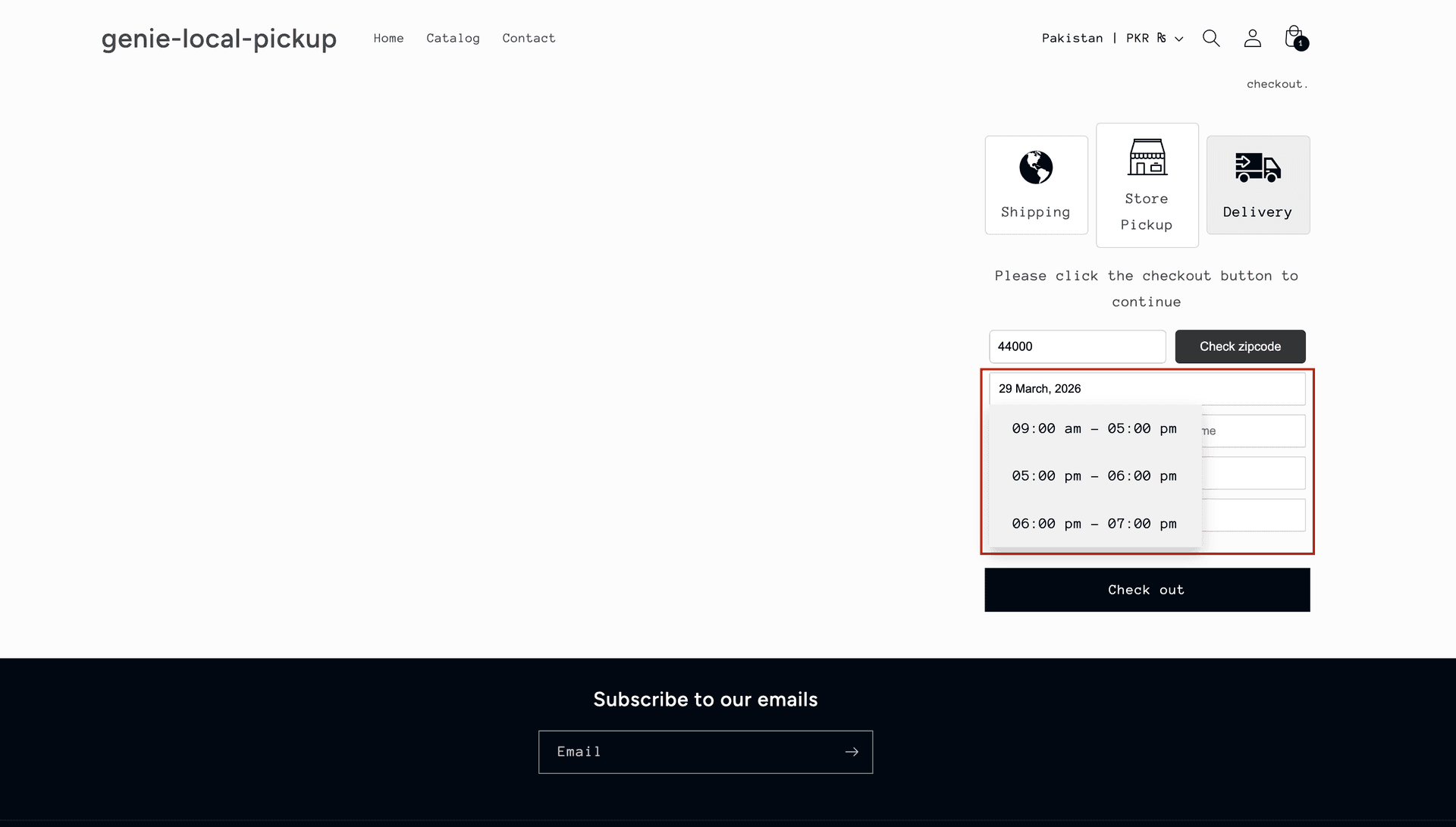This screenshot has width=1456, height=827.
Task: Open the account login icon
Action: 1252,38
